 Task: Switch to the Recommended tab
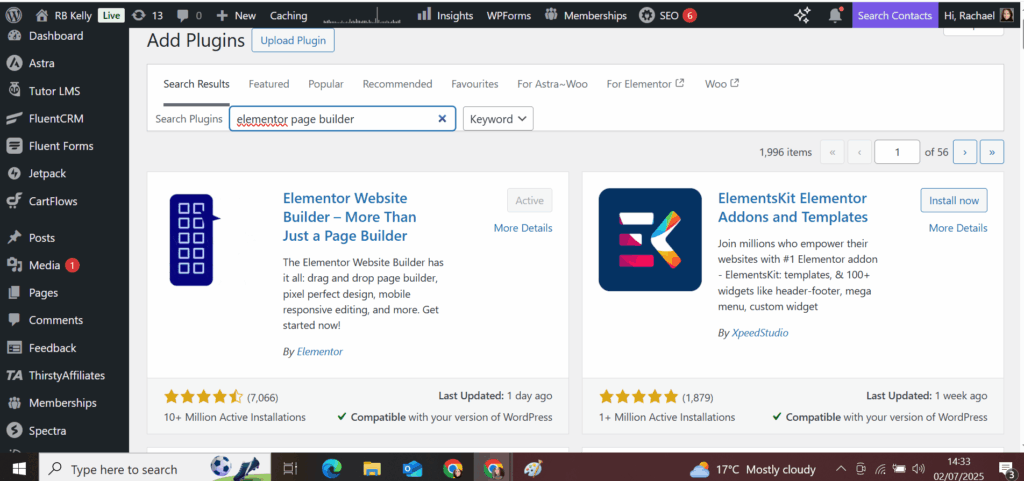(x=397, y=84)
